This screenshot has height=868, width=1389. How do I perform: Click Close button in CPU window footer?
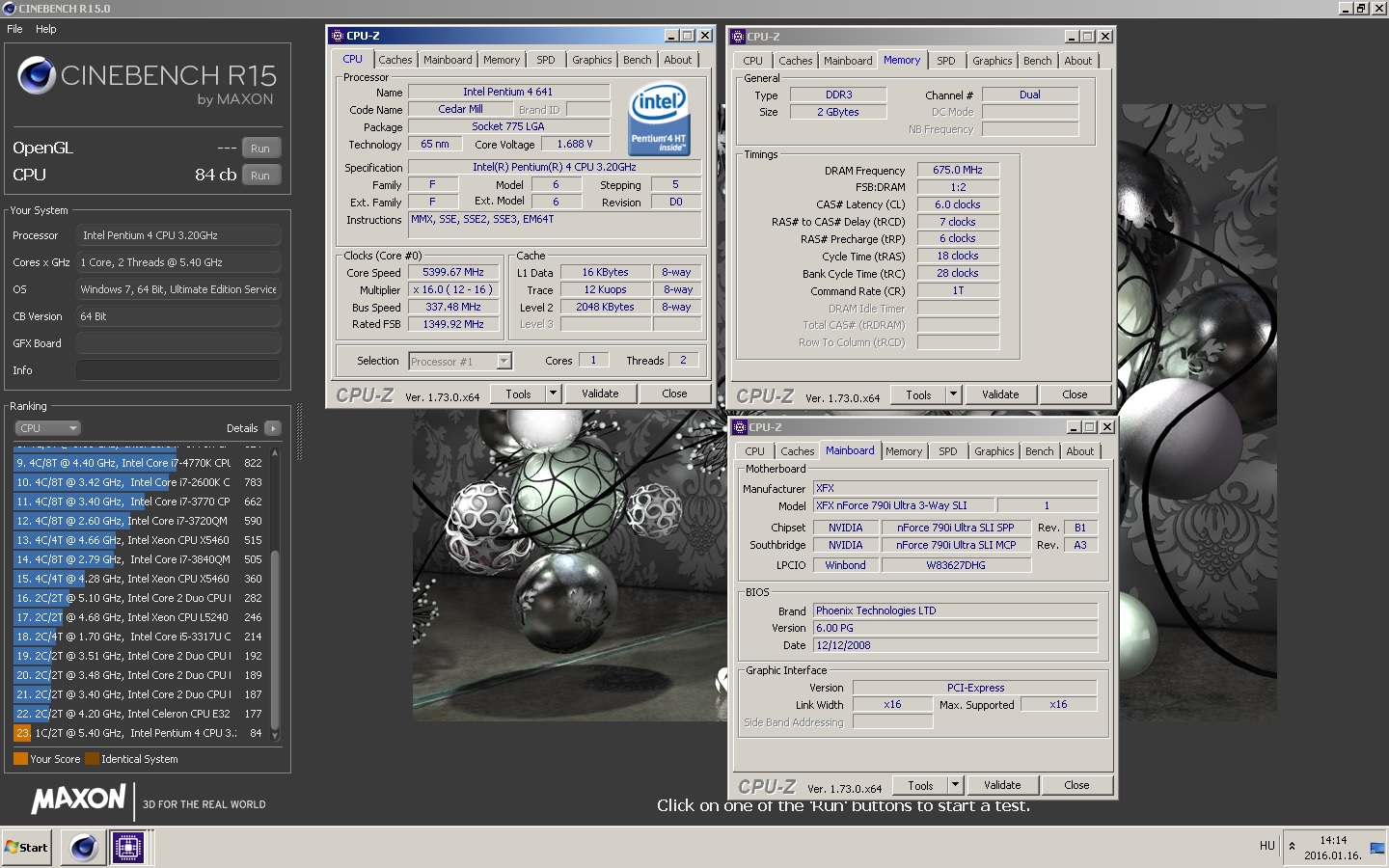coord(674,393)
